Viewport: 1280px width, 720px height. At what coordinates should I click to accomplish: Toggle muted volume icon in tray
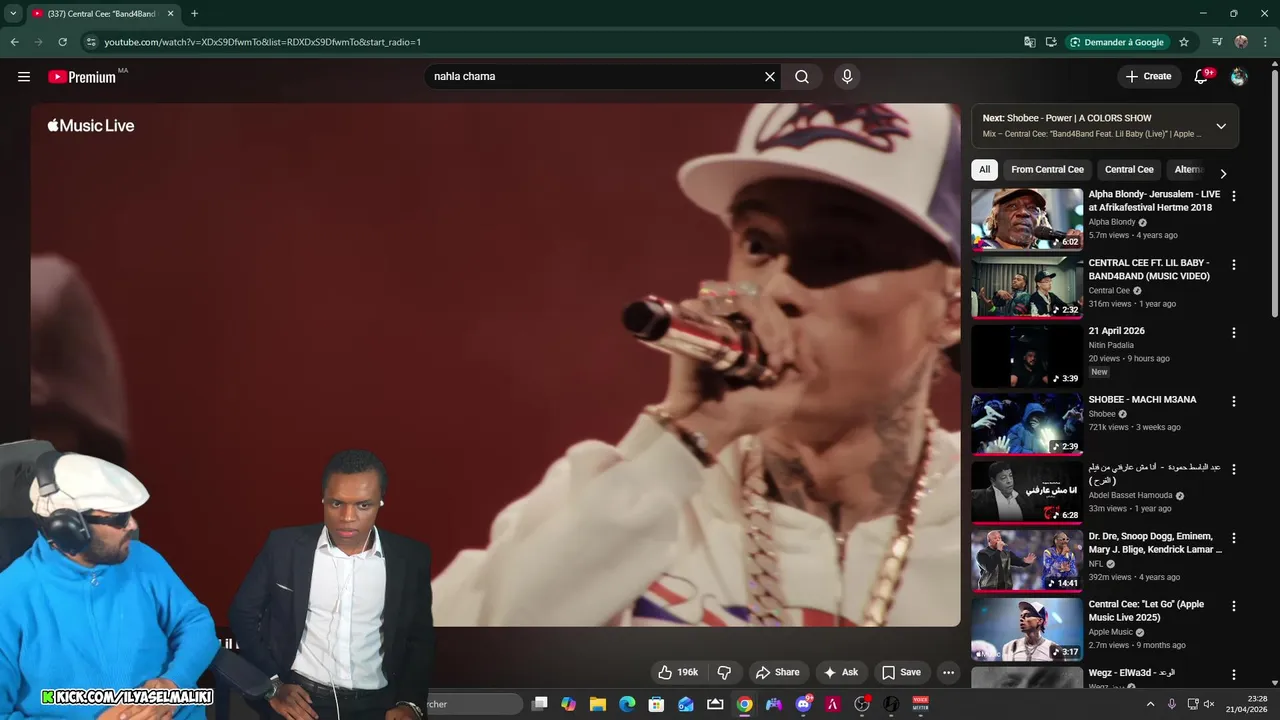click(x=1211, y=704)
